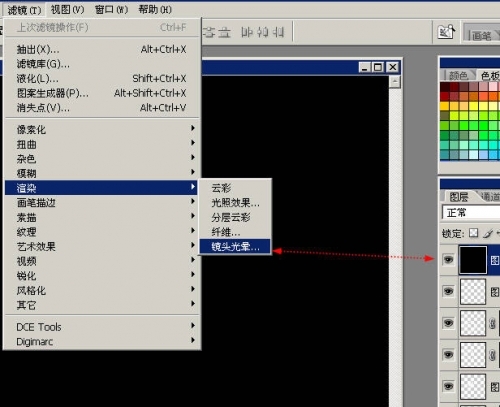Click the distribute bottom edges icon
The image size is (500, 407).
coord(225,32)
